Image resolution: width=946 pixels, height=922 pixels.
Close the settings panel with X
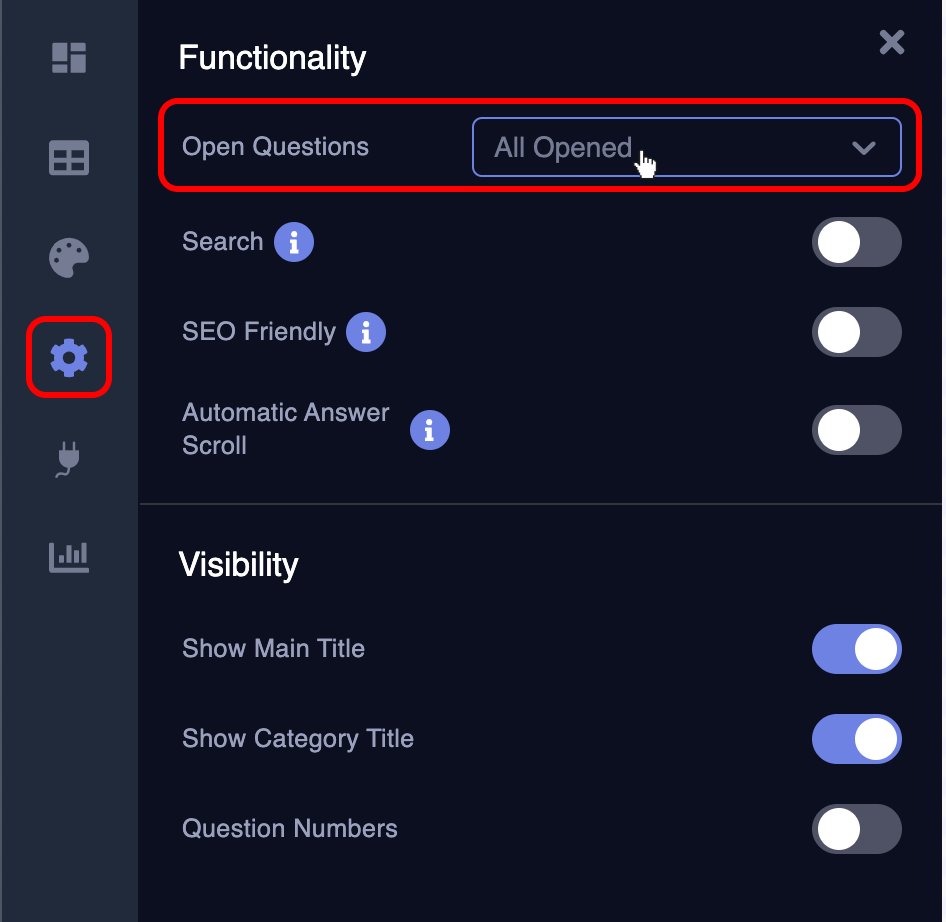pos(891,42)
